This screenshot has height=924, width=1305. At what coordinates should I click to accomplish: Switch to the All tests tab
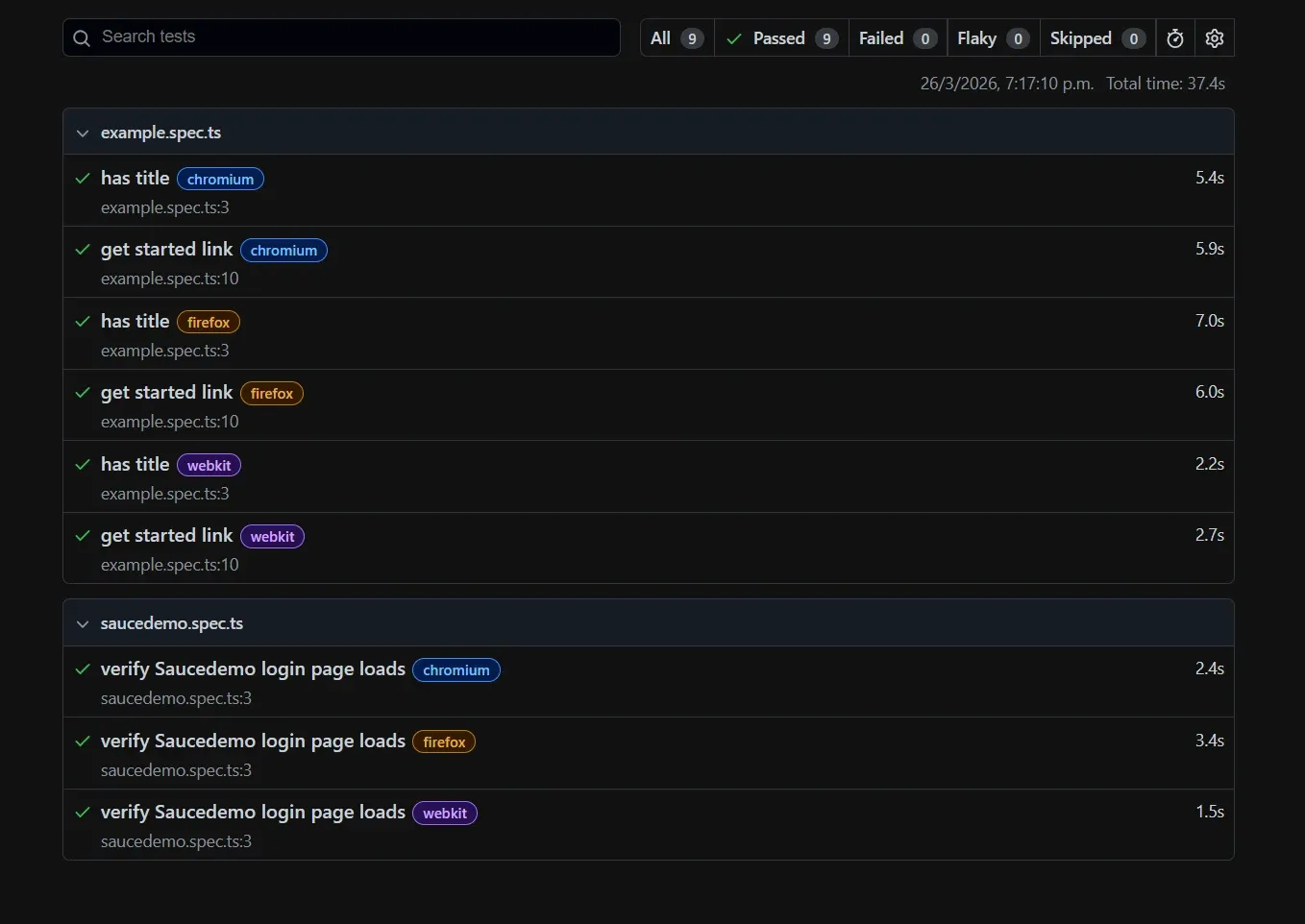coord(676,38)
